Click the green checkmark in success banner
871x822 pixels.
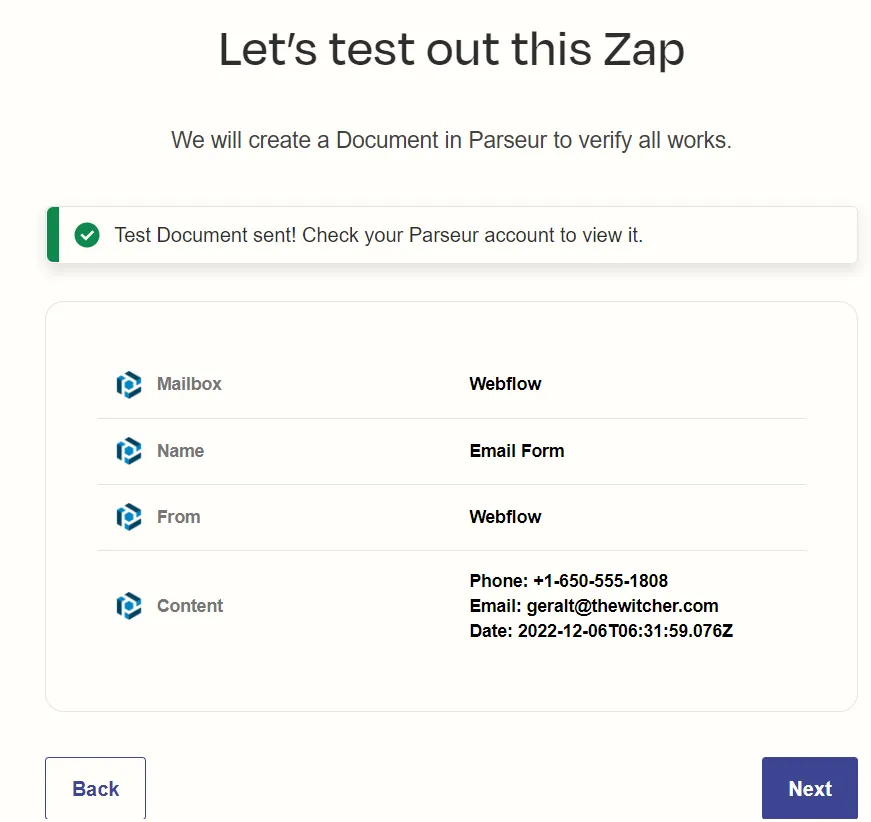tap(87, 235)
